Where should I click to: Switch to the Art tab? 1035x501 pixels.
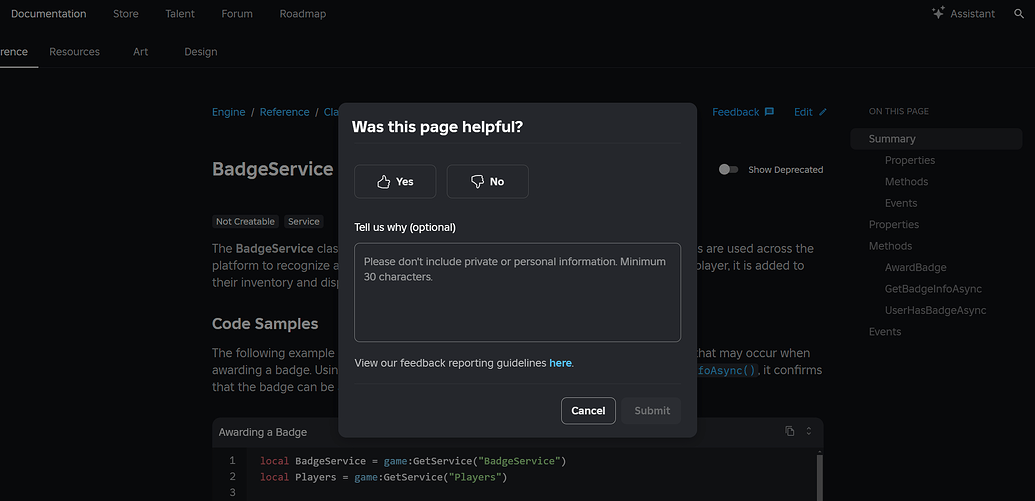coord(141,51)
